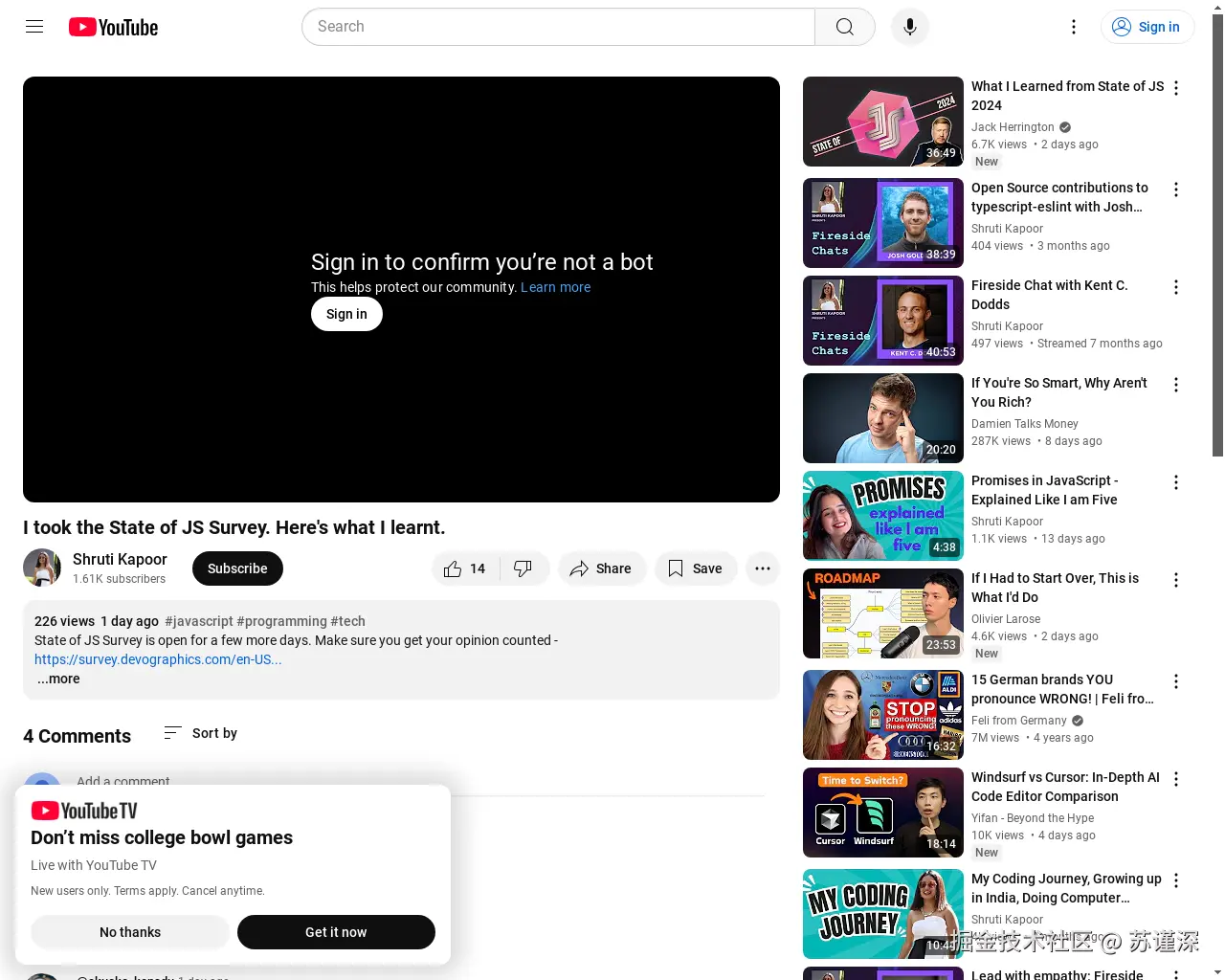Open title Windsurf vs Cursor In-Depth comparison

tap(1065, 787)
